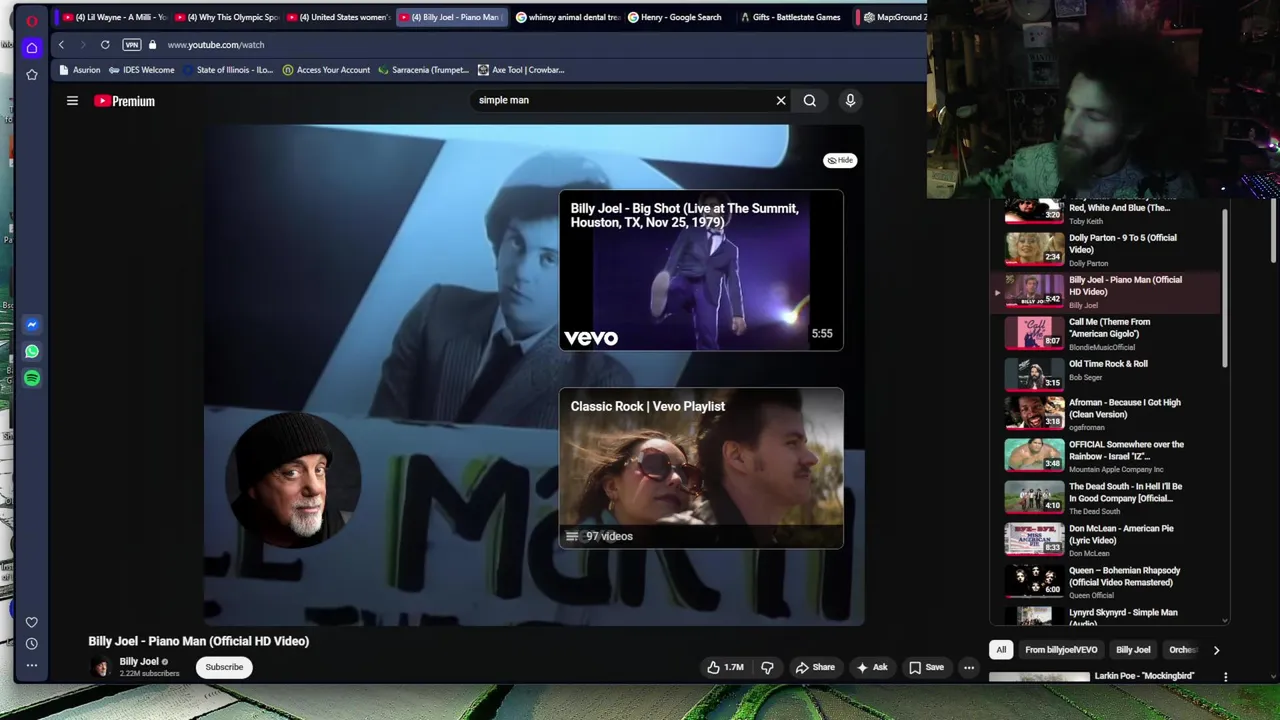
Task: Click the address bar URL www.youtube.com/watch
Action: pyautogui.click(x=216, y=45)
